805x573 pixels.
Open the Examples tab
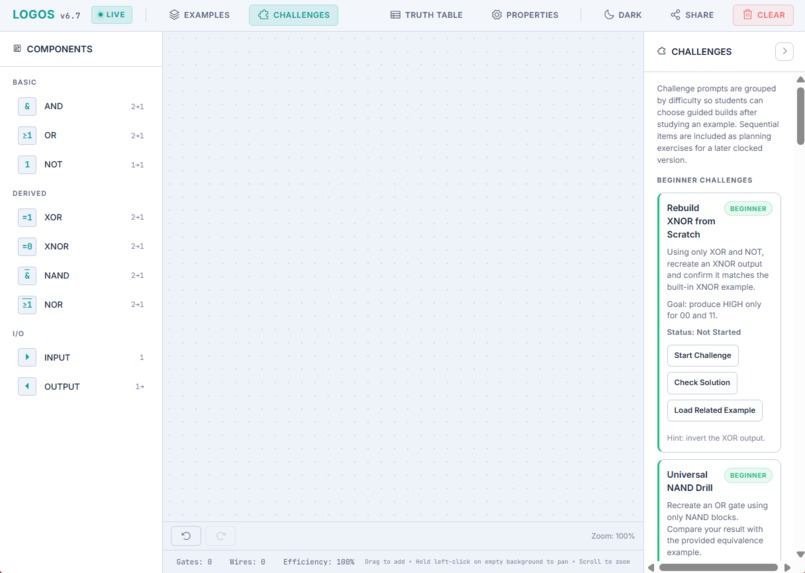click(199, 15)
